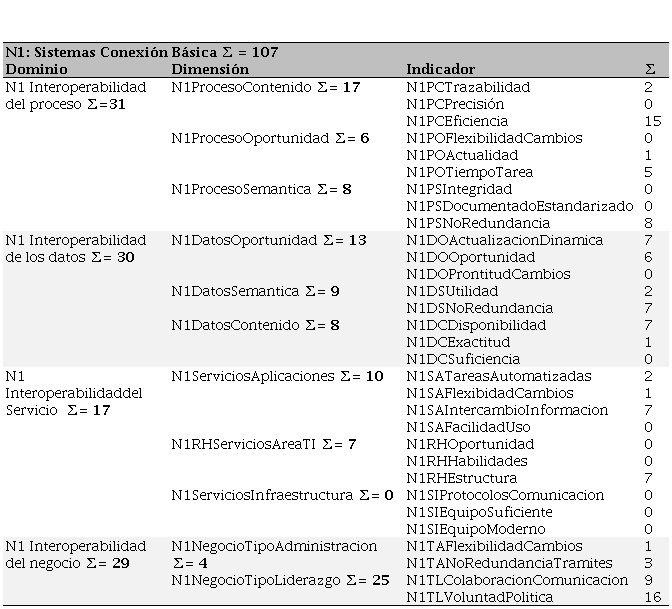The image size is (672, 609).
Task: Click the N1DatosOportunidad dimension cell
Action: 268,240
